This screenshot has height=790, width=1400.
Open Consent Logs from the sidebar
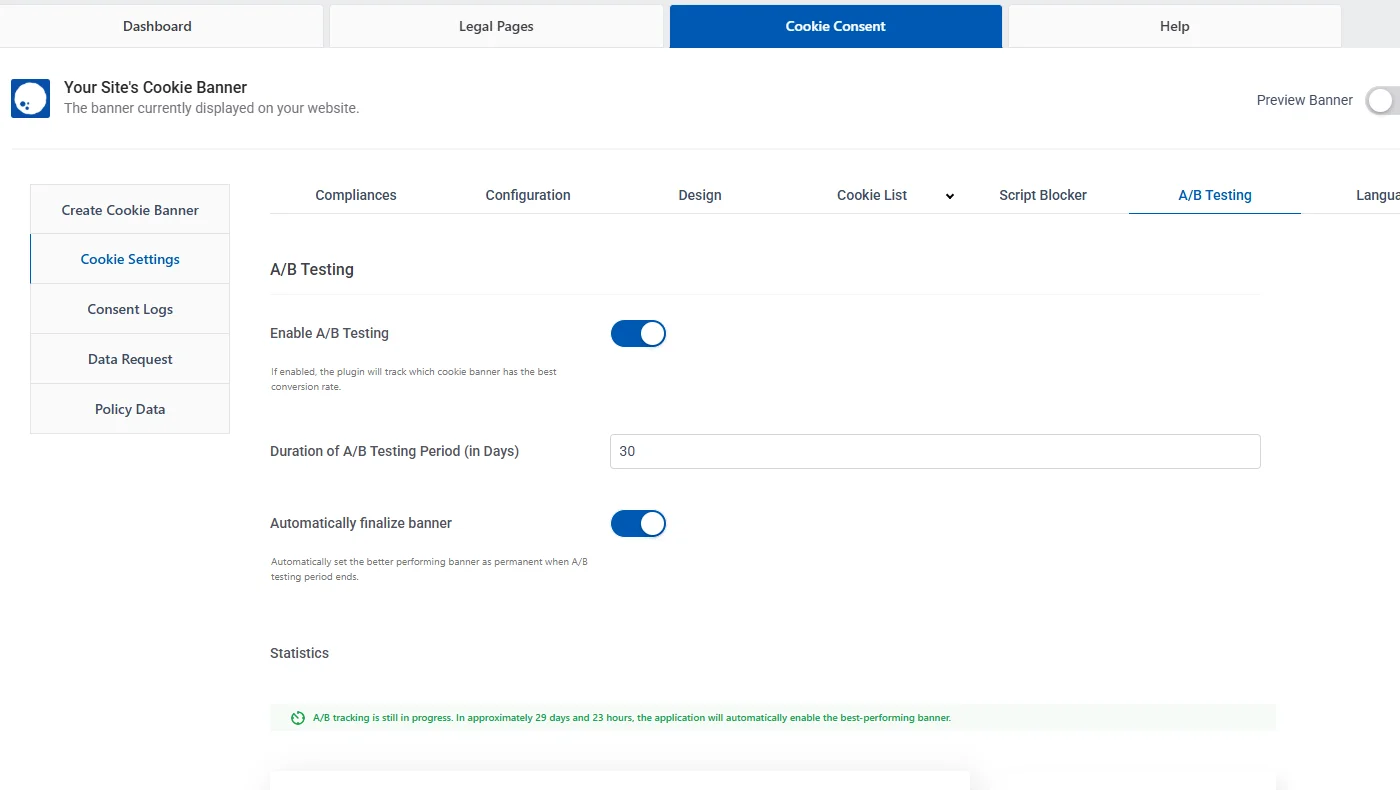tap(130, 309)
